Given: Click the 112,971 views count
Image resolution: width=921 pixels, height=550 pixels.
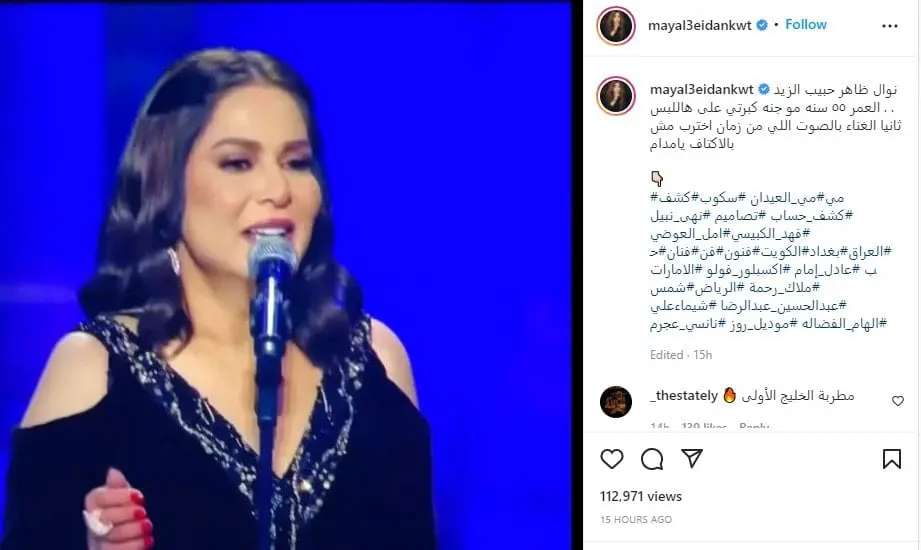Looking at the screenshot, I should click(x=641, y=497).
